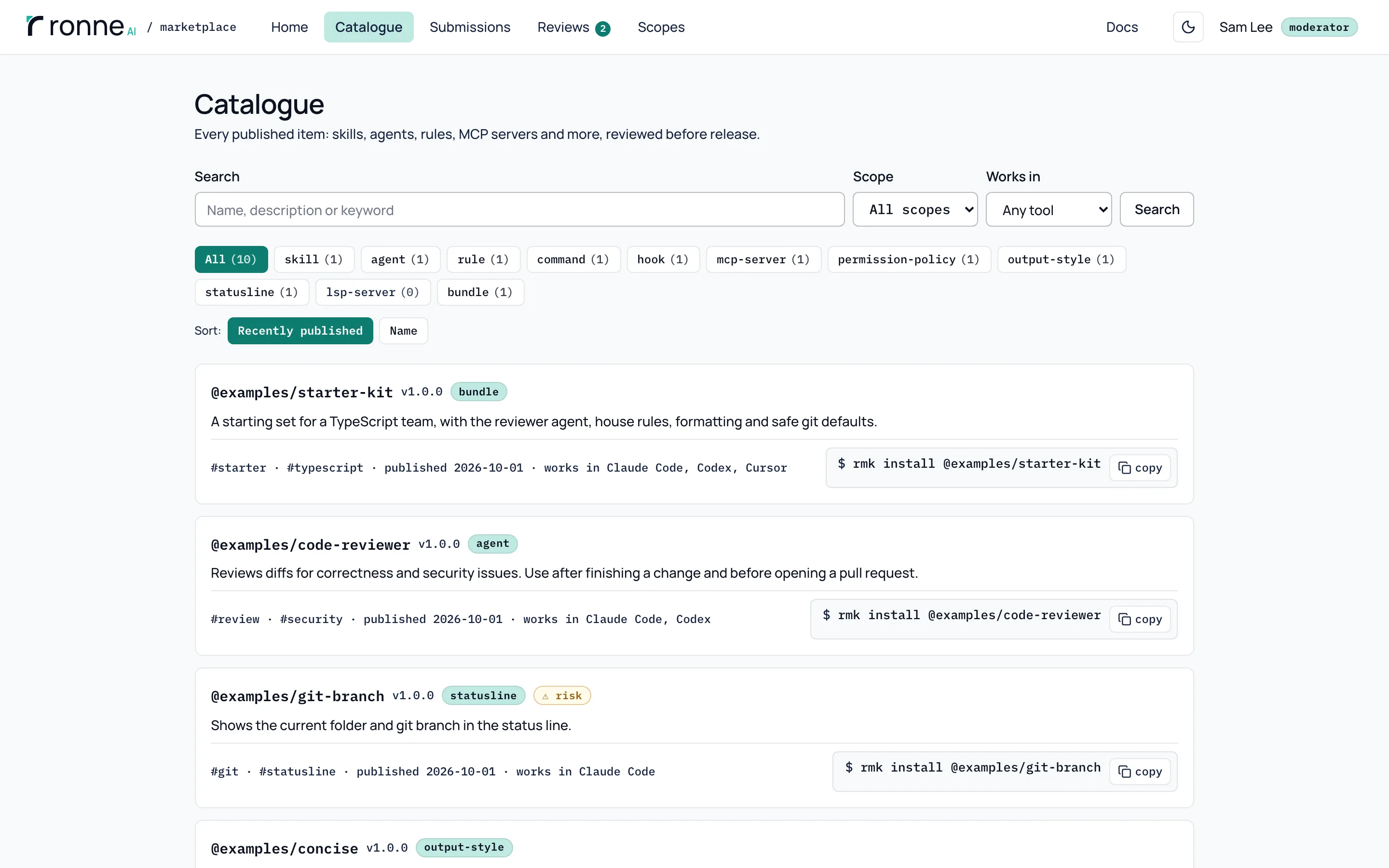Filter by hook (1)
Viewport: 1389px width, 868px height.
[663, 259]
